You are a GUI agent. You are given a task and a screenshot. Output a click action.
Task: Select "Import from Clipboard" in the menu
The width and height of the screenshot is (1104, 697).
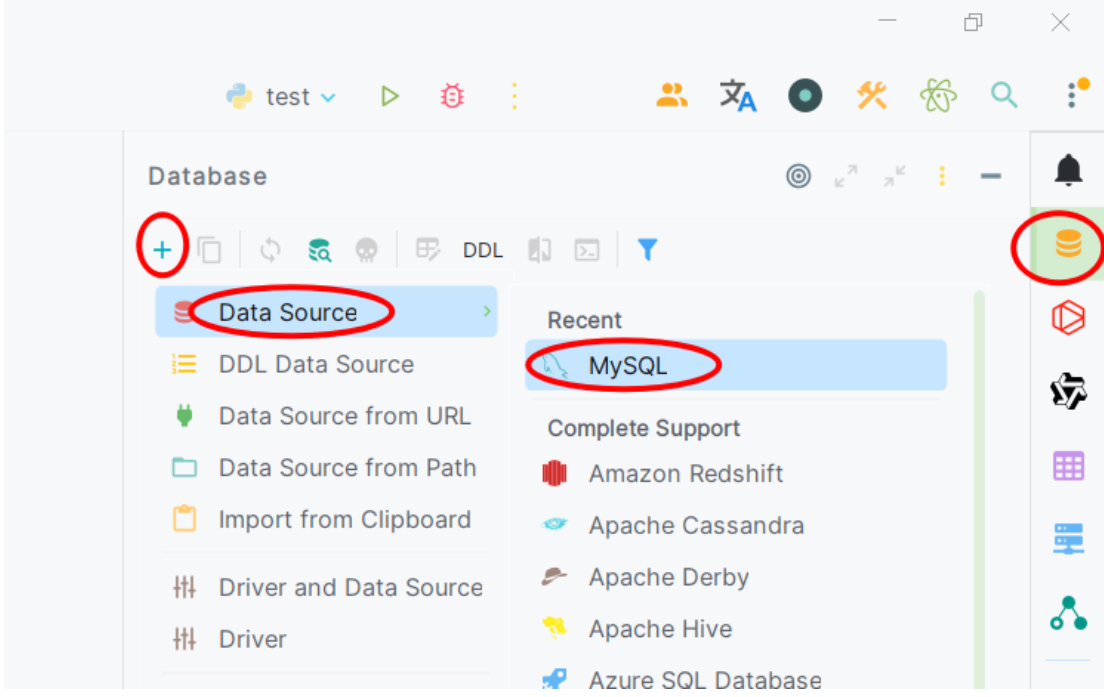345,519
